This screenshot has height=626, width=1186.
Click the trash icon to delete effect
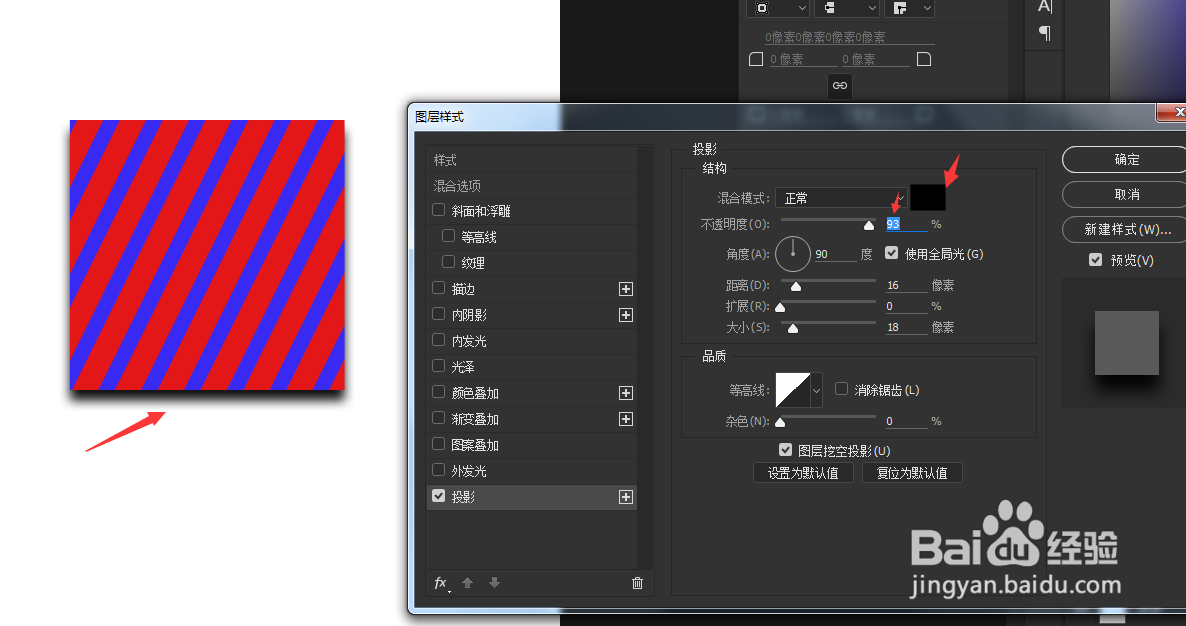637,583
